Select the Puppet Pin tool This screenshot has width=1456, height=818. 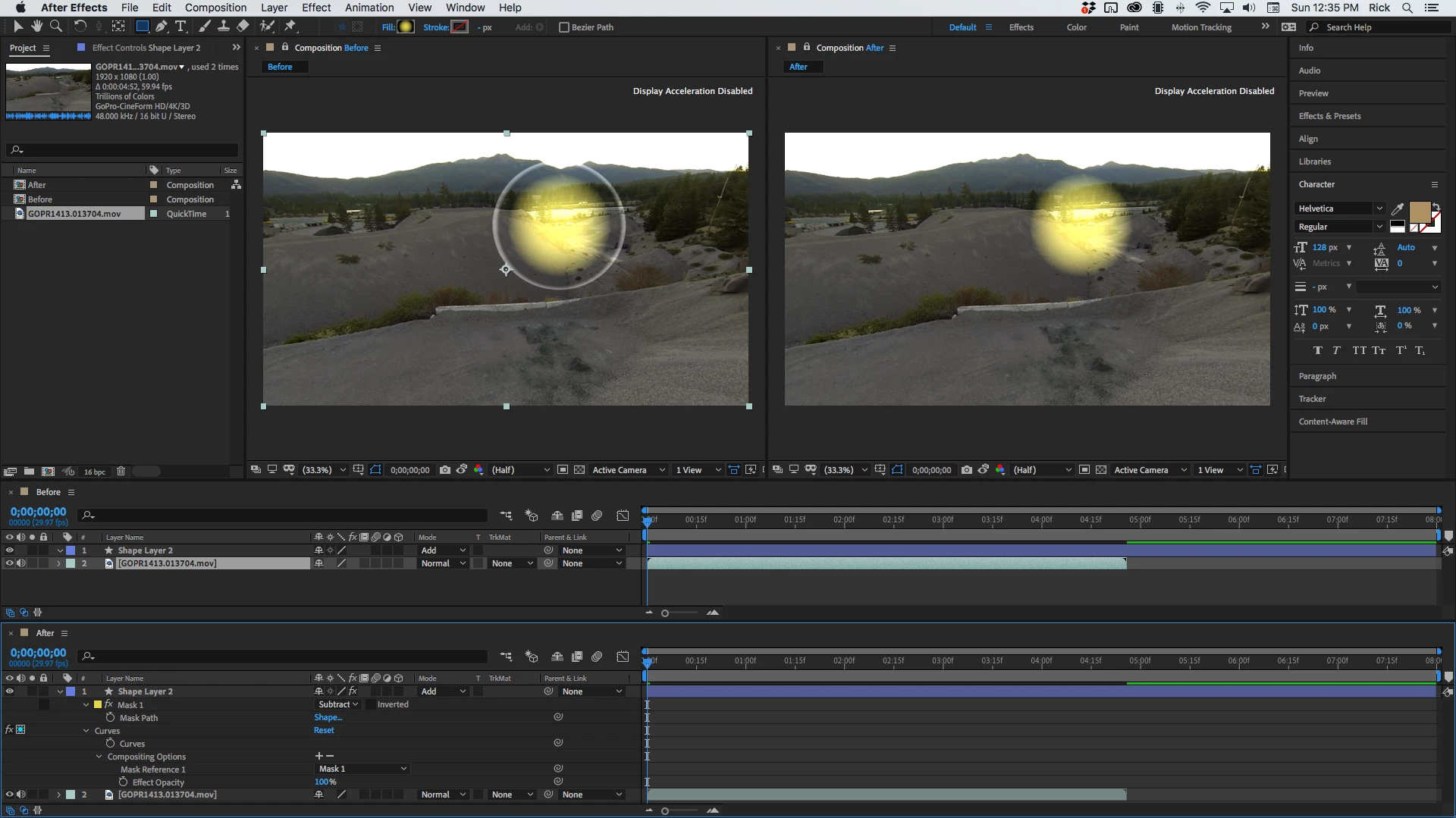290,27
